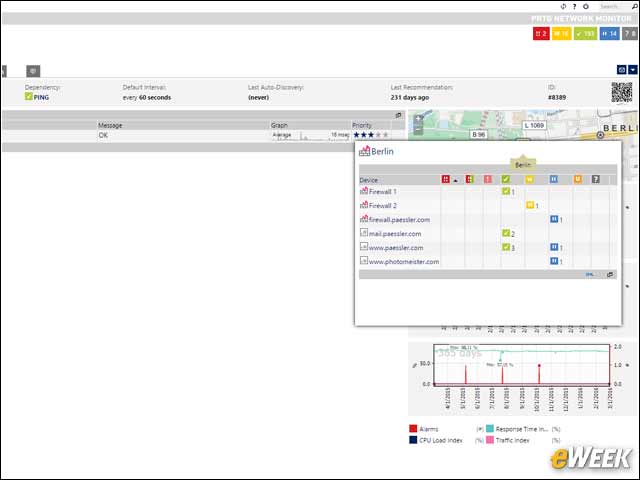Click the sensor mini graph
The height and width of the screenshot is (480, 640).
pos(311,136)
